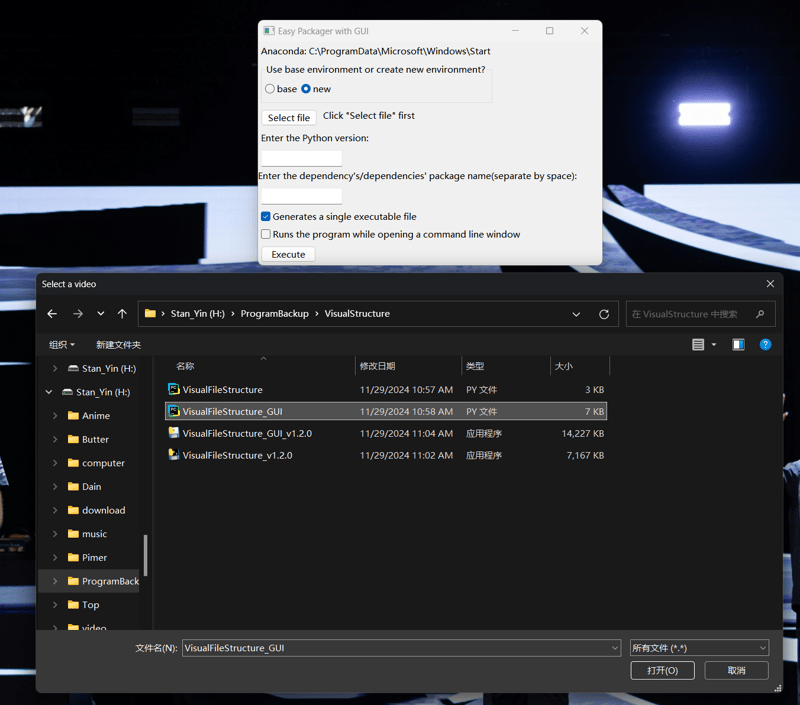Click the VisualFileStructure PY file icon
The width and height of the screenshot is (800, 705).
tap(174, 389)
